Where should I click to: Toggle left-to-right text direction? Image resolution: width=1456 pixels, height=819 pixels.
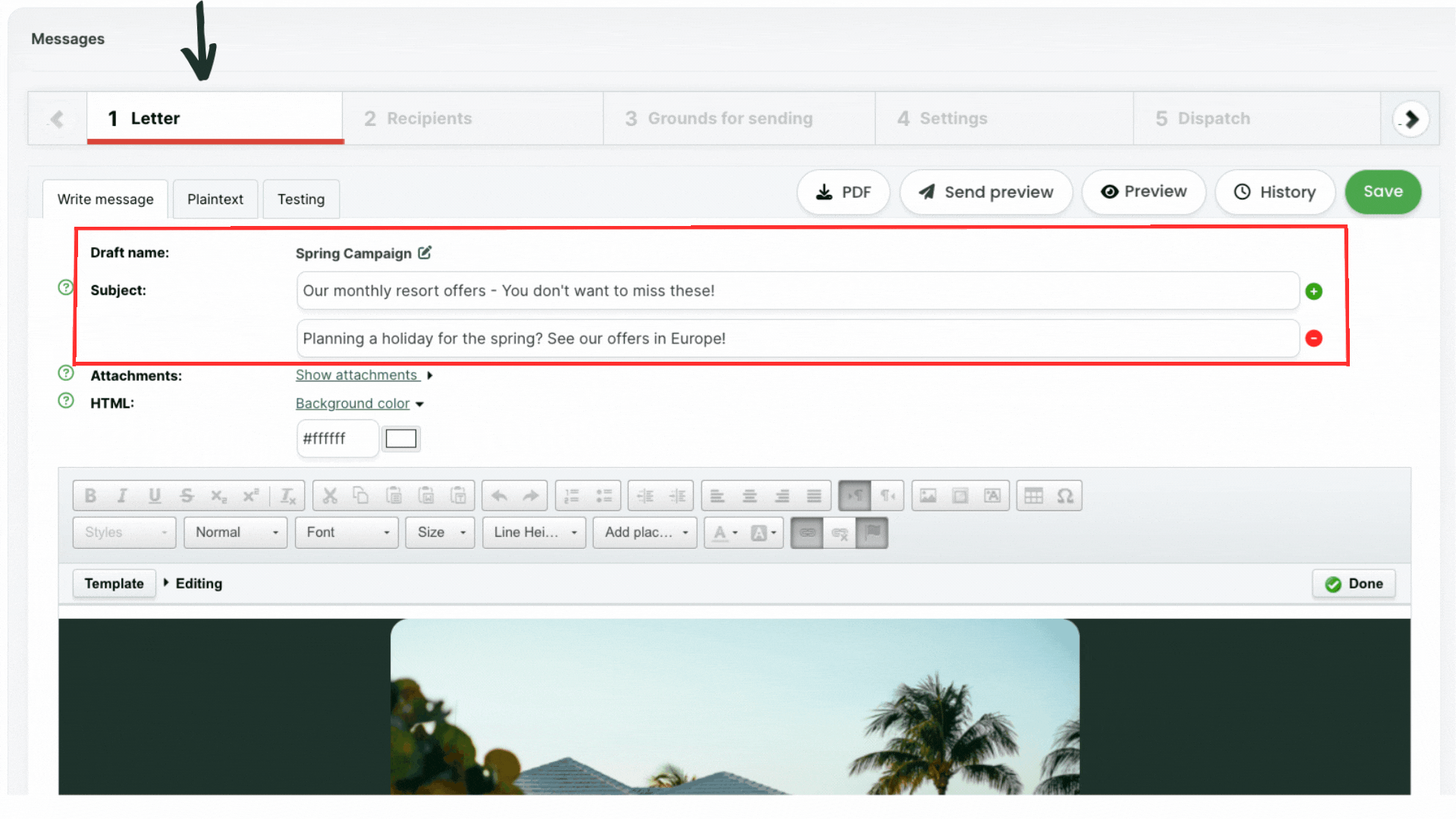(x=855, y=496)
